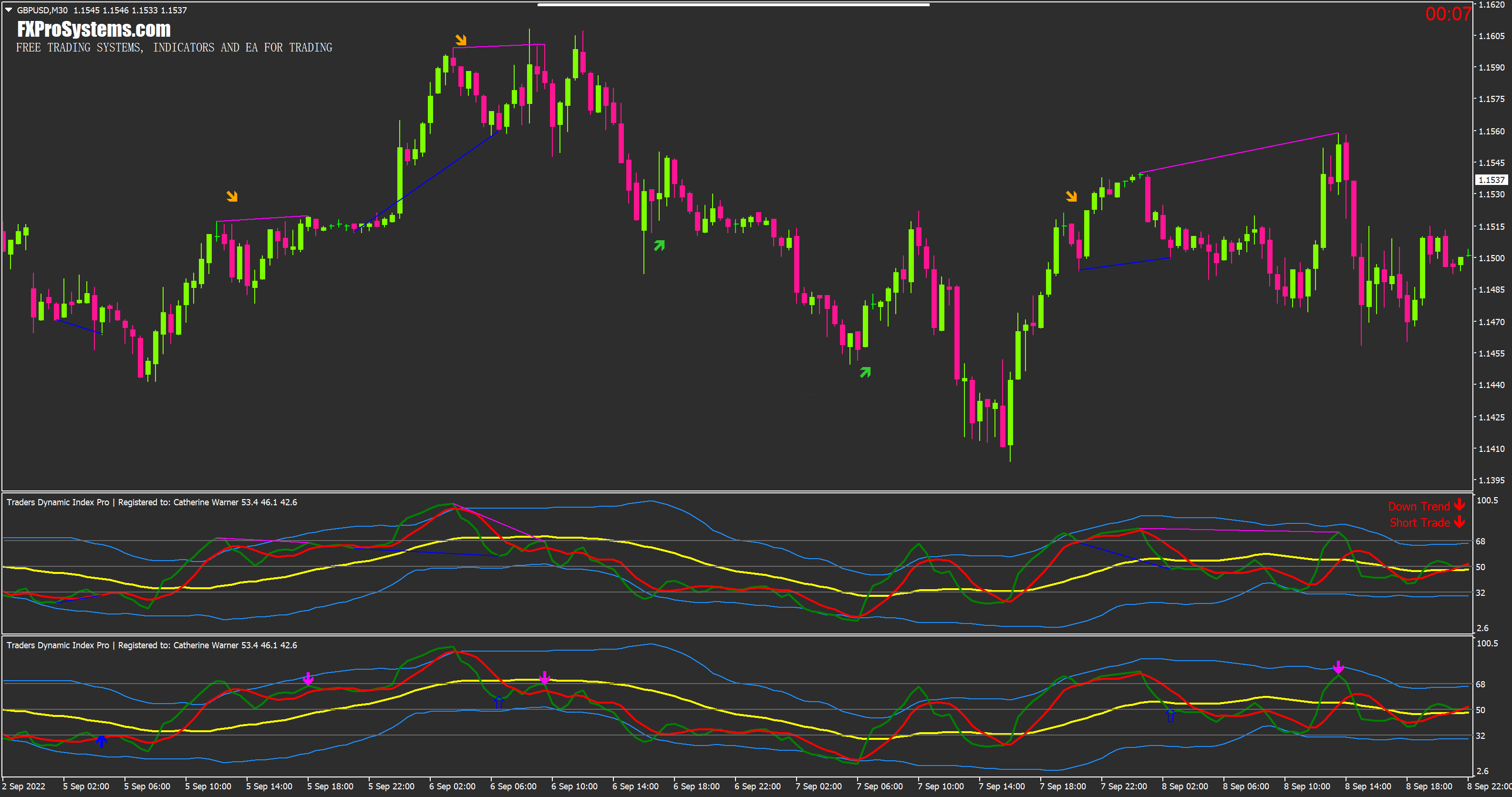Click red arrow next to Down Trend label
Image resolution: width=1512 pixels, height=797 pixels.
[x=1460, y=505]
